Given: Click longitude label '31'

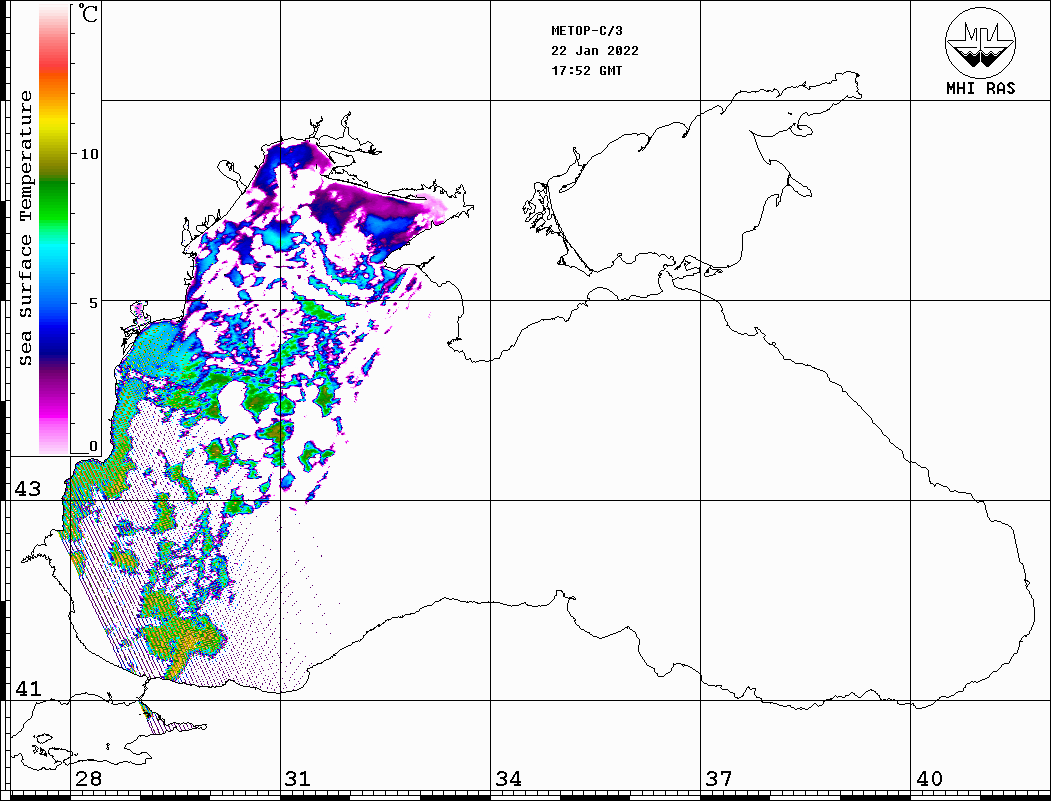Looking at the screenshot, I should (x=298, y=779).
